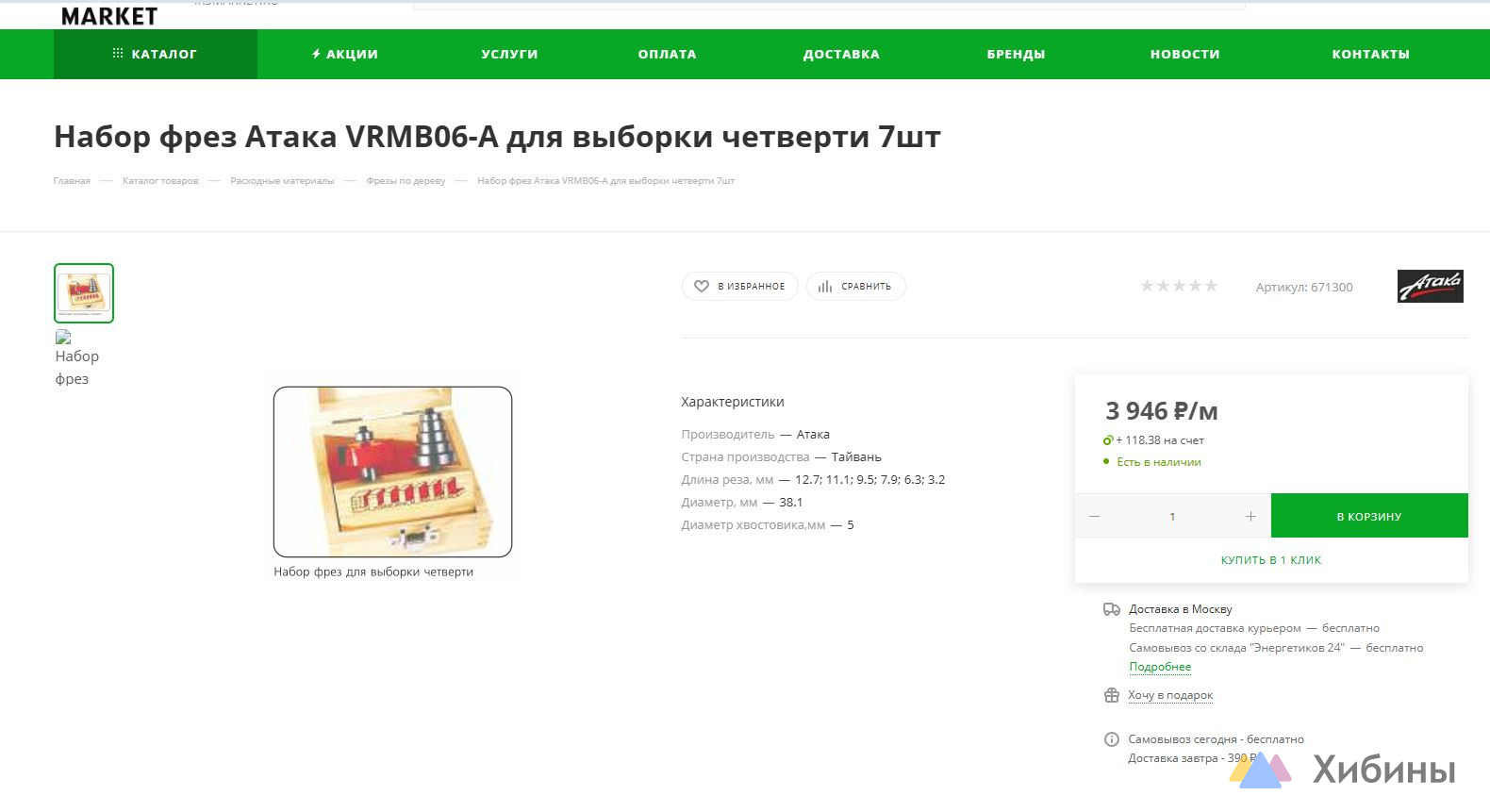Open the Оплата page

[x=667, y=54]
